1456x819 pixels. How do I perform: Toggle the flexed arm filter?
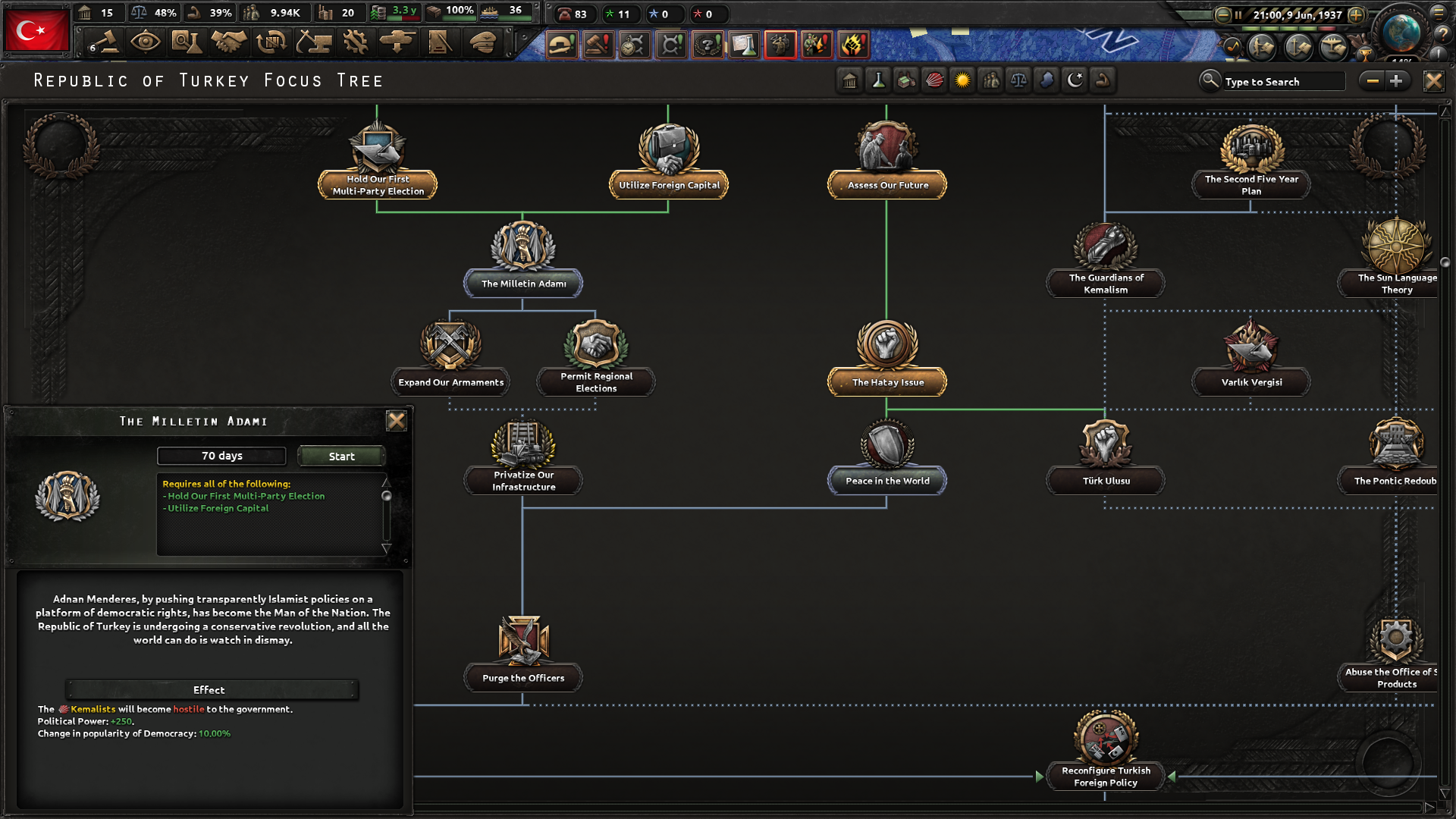pyautogui.click(x=1103, y=80)
